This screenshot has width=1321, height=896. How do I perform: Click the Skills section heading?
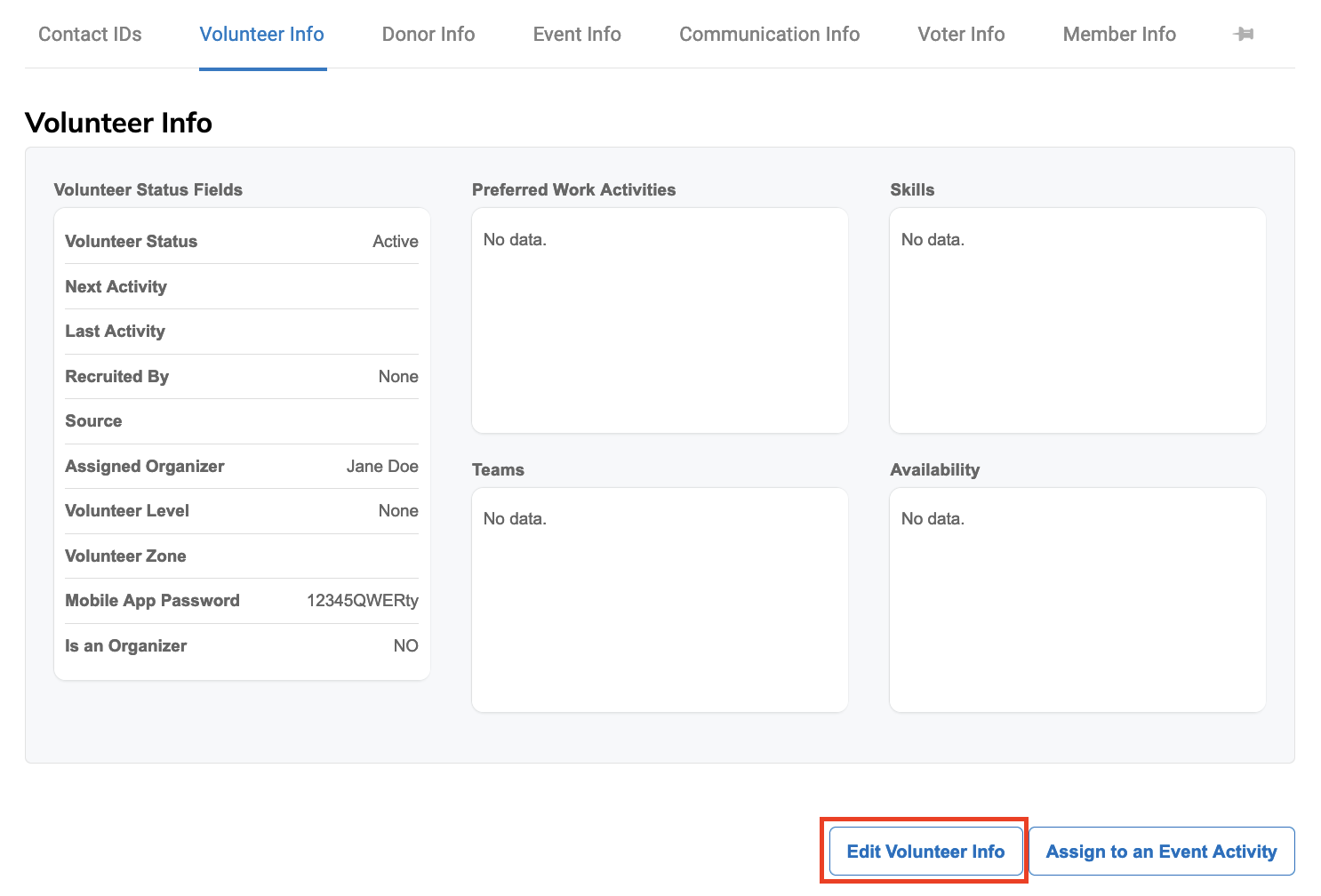[912, 190]
